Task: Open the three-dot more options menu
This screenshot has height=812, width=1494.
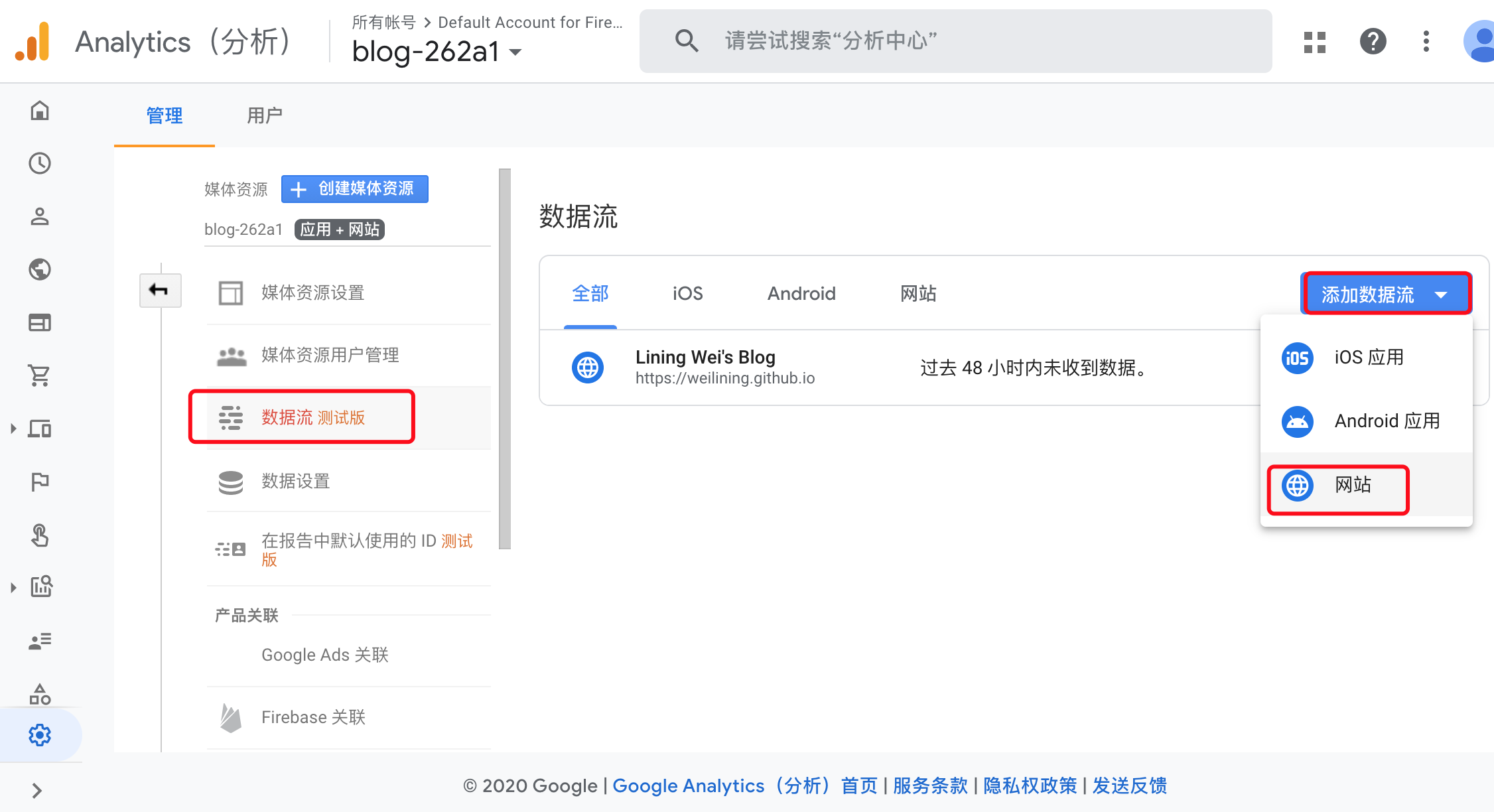Action: 1426,42
